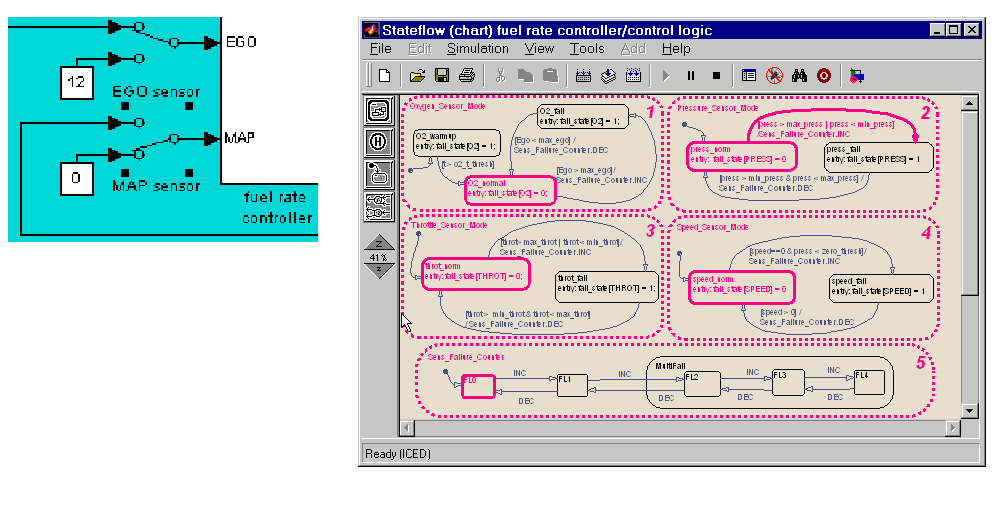
Task: Save the chart using the floppy icon
Action: (x=442, y=76)
